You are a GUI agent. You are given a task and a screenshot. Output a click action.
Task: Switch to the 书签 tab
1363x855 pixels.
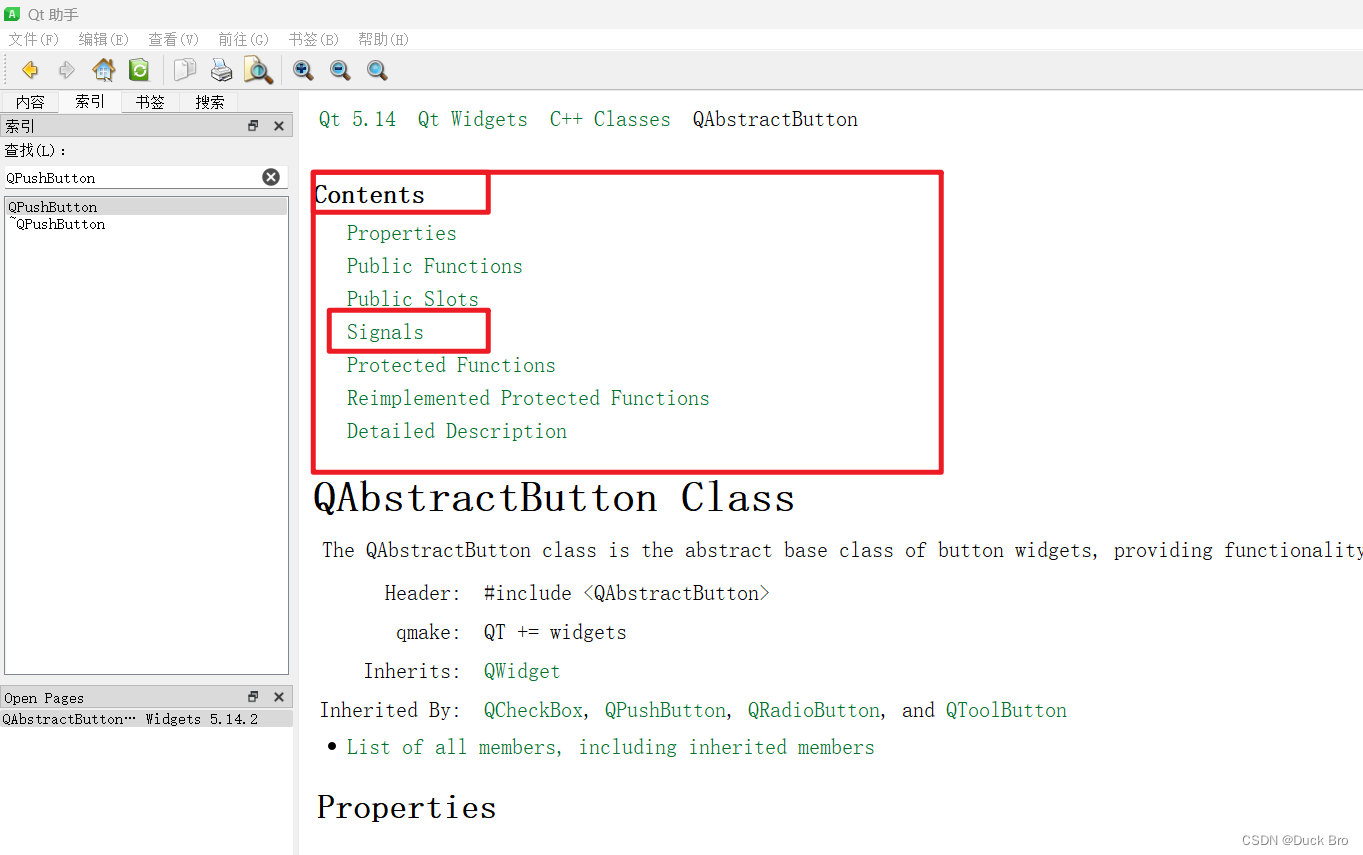click(150, 102)
